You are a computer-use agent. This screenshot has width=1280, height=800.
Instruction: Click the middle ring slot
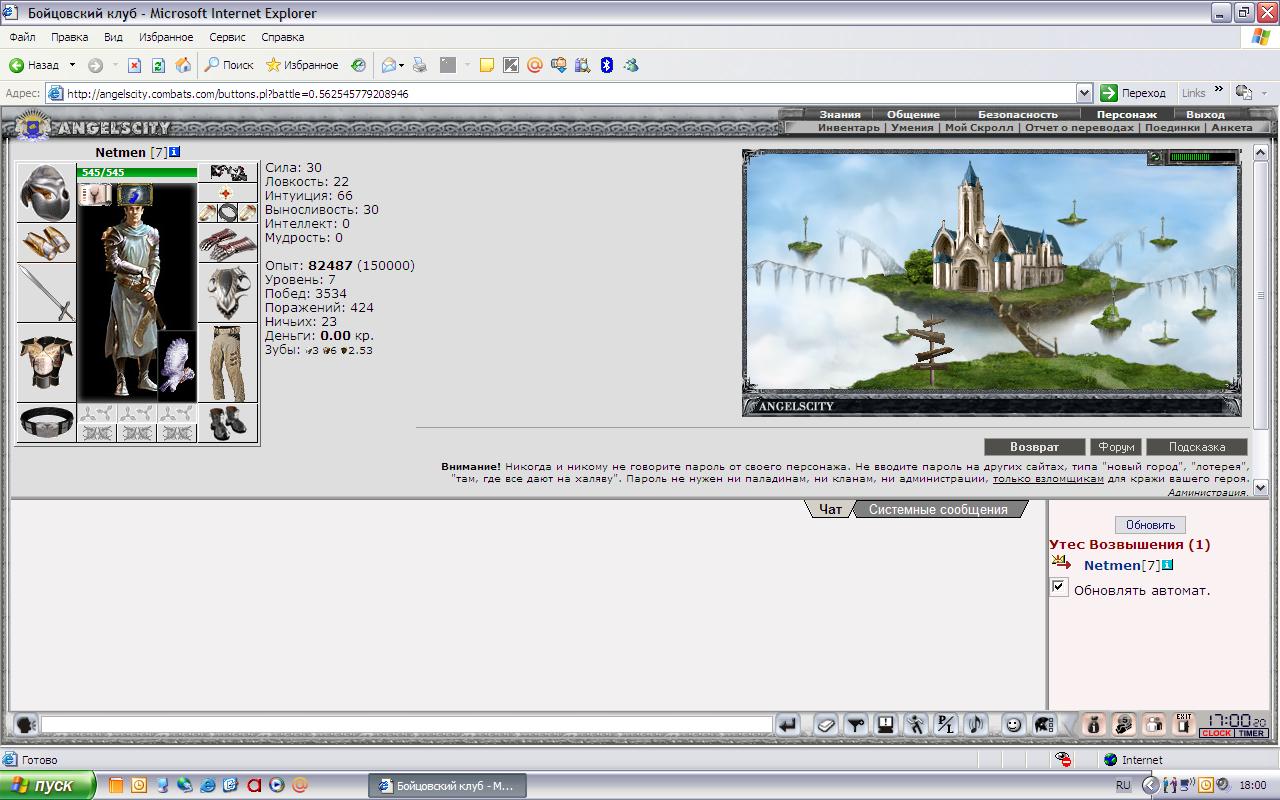pos(228,212)
